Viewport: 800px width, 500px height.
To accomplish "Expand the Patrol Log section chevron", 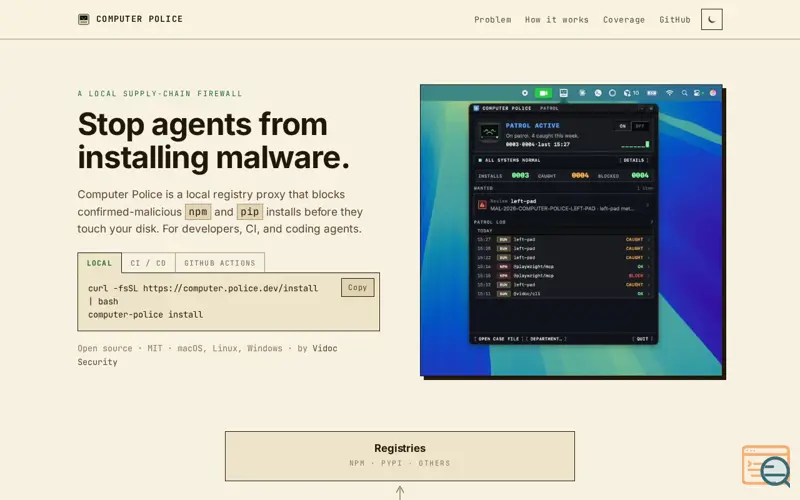I will (651, 222).
